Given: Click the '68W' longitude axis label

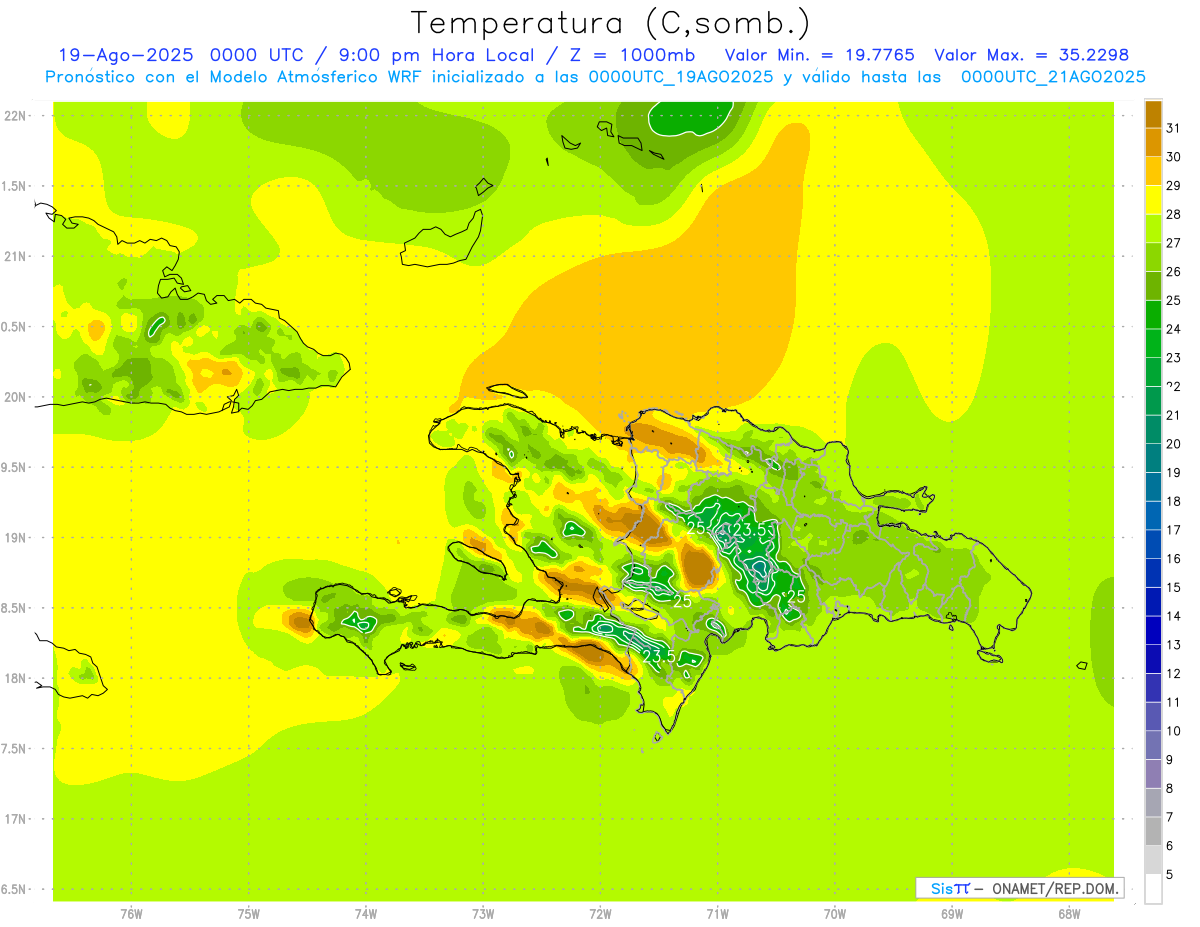Looking at the screenshot, I should point(1069,913).
